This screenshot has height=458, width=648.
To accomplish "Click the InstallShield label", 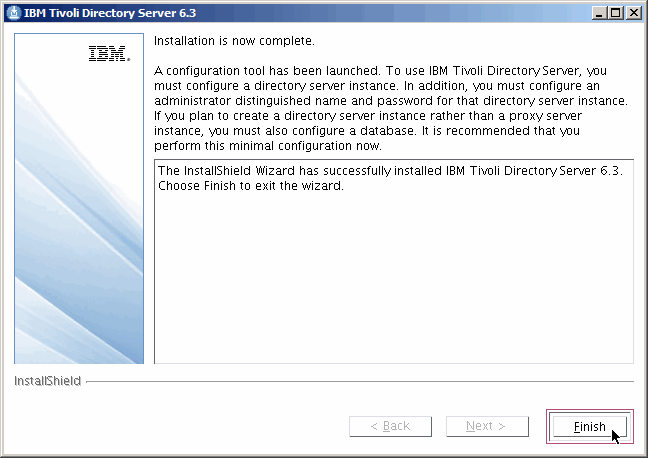I will 48,381.
